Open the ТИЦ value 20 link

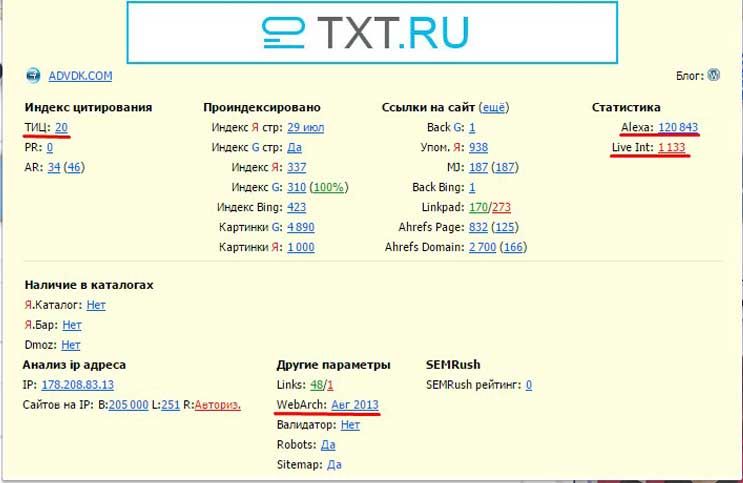pyautogui.click(x=61, y=128)
